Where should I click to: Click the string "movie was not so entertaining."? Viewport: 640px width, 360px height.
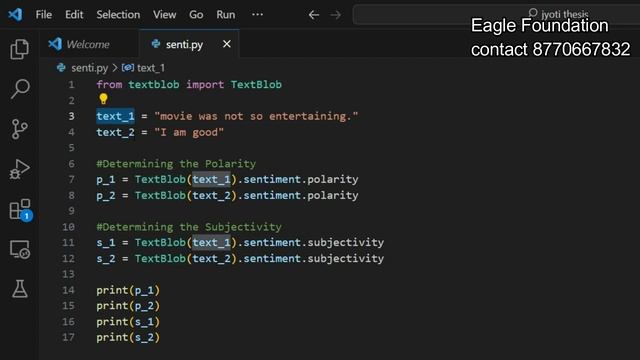(x=256, y=116)
